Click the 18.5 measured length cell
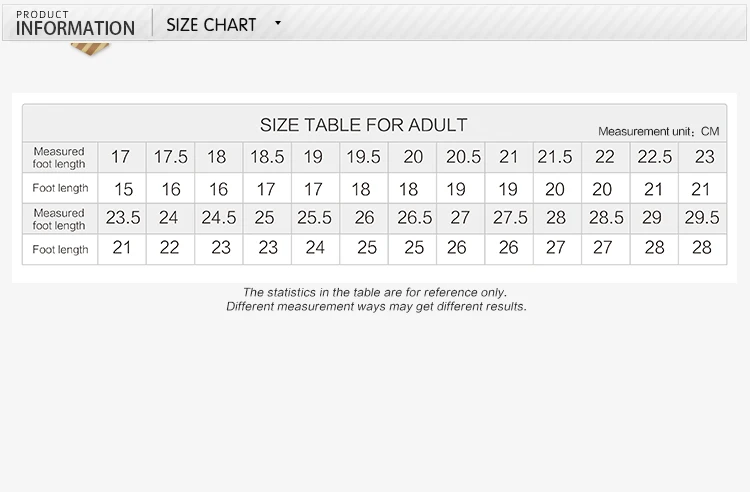 point(267,157)
